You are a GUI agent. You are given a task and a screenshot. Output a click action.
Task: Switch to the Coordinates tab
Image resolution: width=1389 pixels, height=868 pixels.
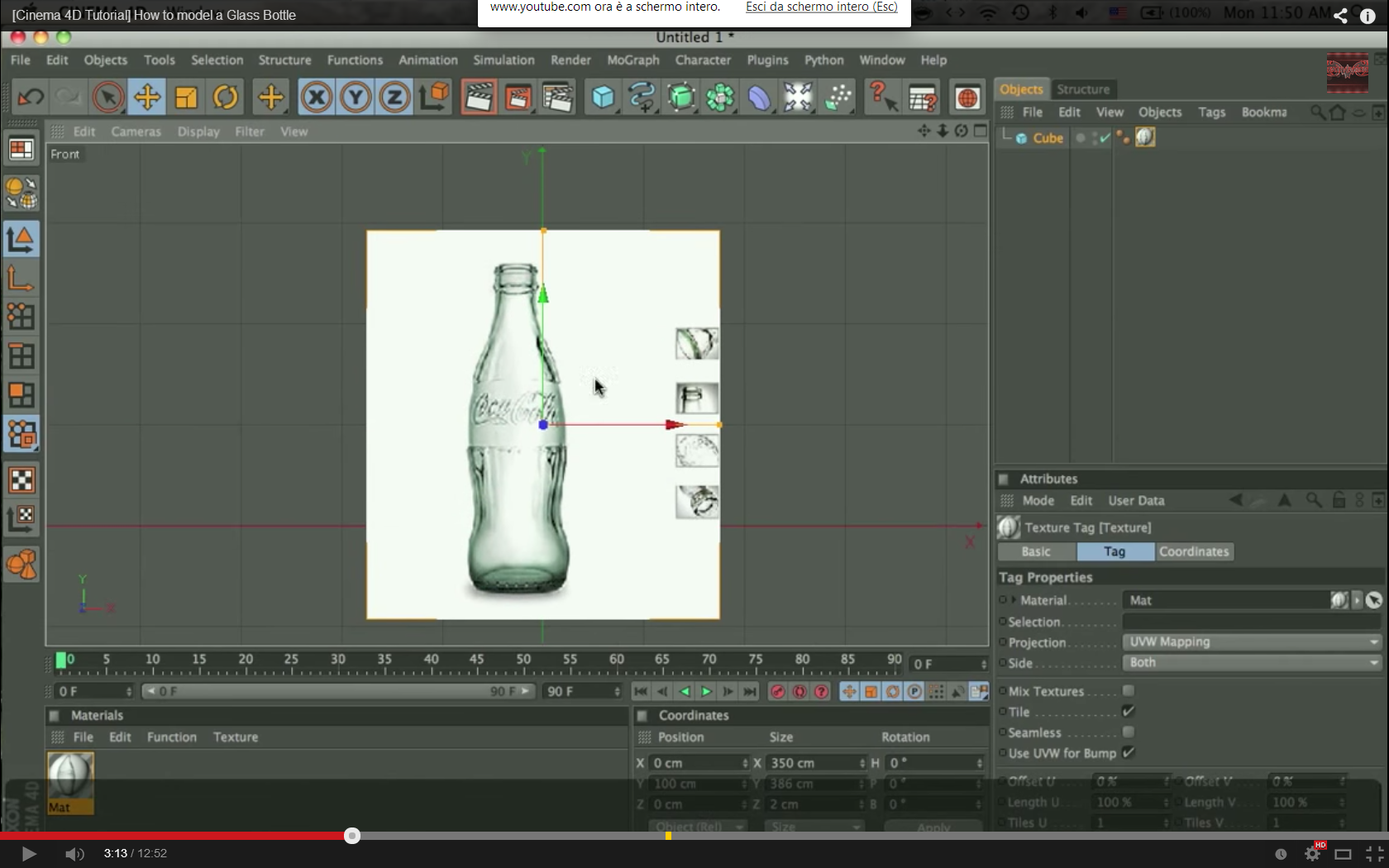point(1193,551)
